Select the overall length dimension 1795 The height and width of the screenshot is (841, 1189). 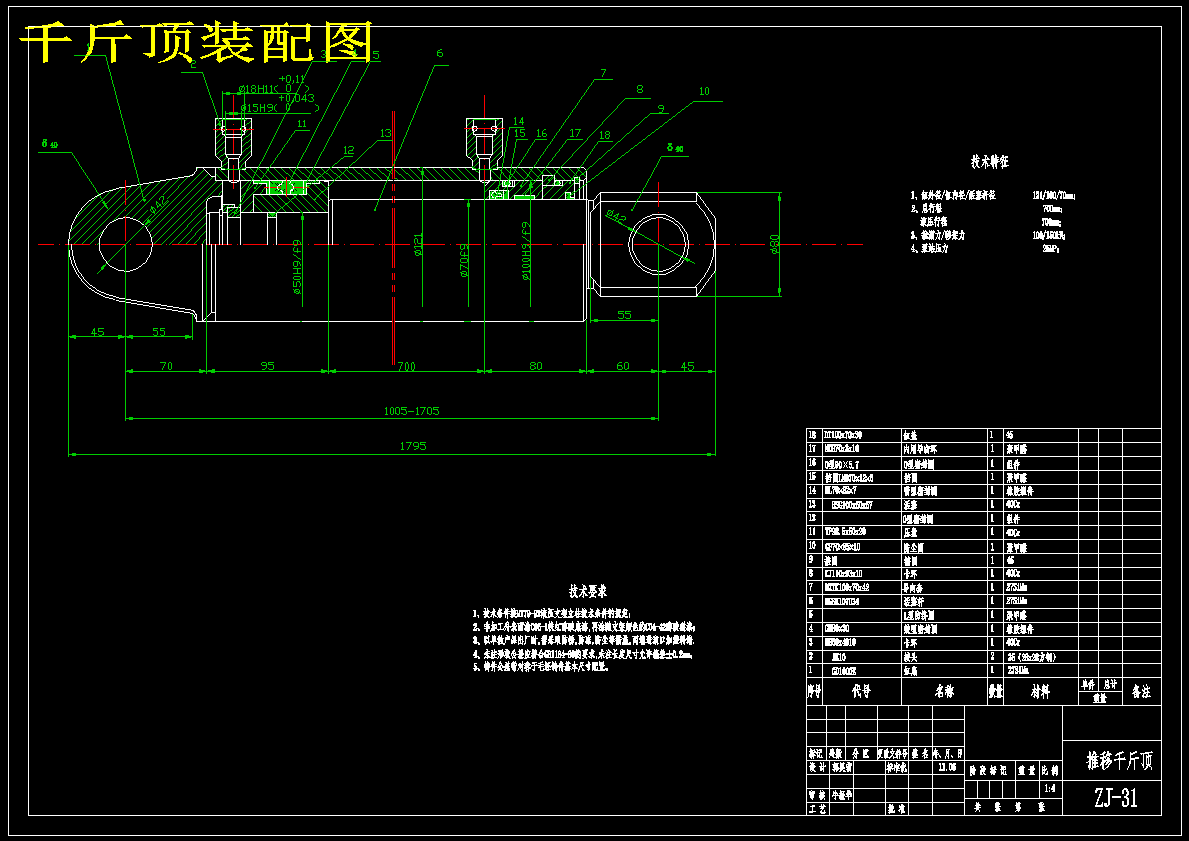(x=413, y=446)
